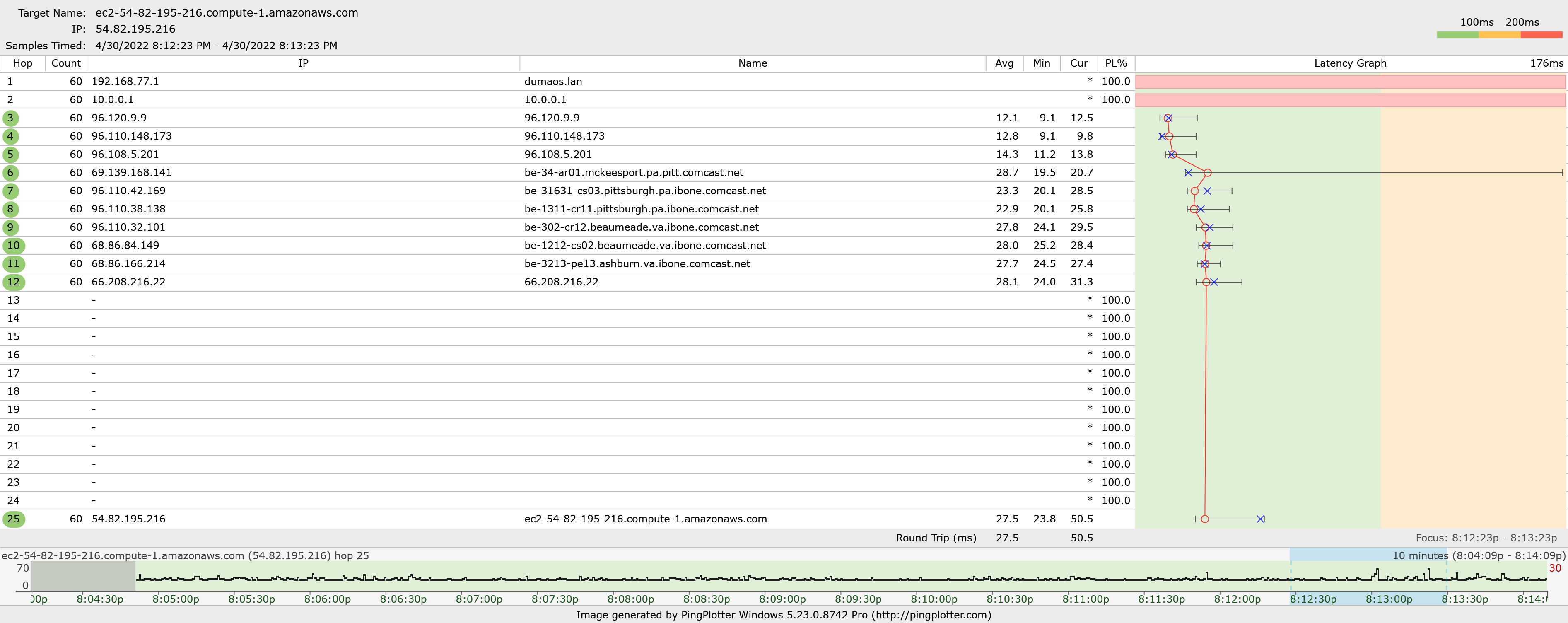Image resolution: width=1568 pixels, height=623 pixels.
Task: Sort by the PL% column header
Action: (x=1116, y=63)
